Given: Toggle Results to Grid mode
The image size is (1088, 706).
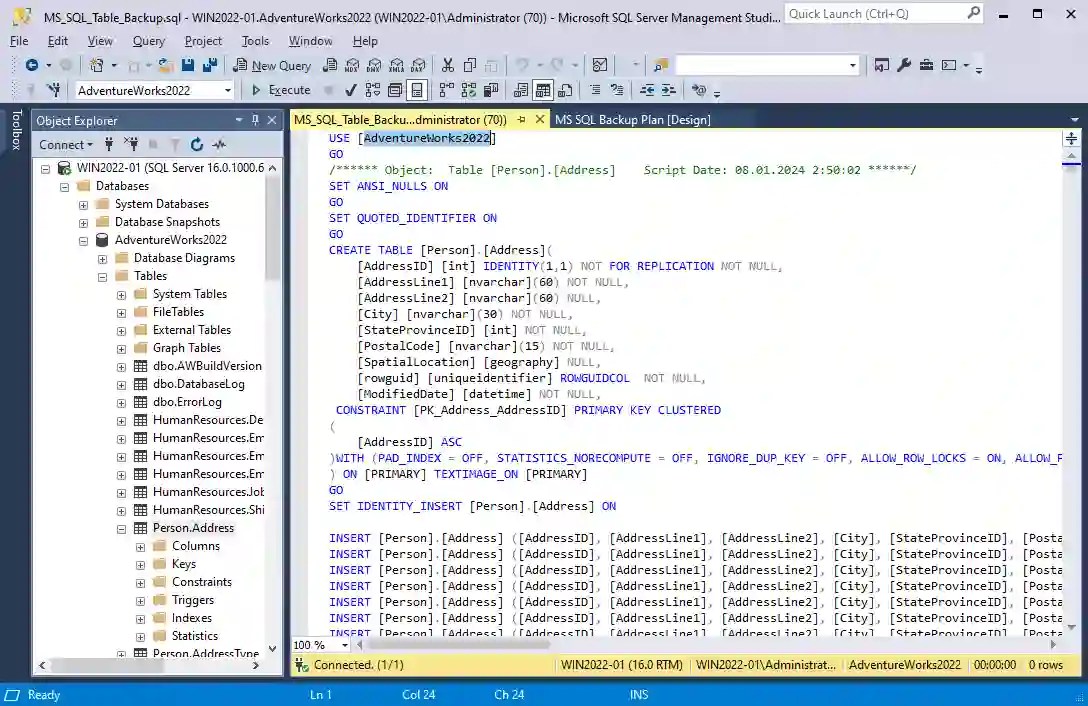Looking at the screenshot, I should pos(543,90).
